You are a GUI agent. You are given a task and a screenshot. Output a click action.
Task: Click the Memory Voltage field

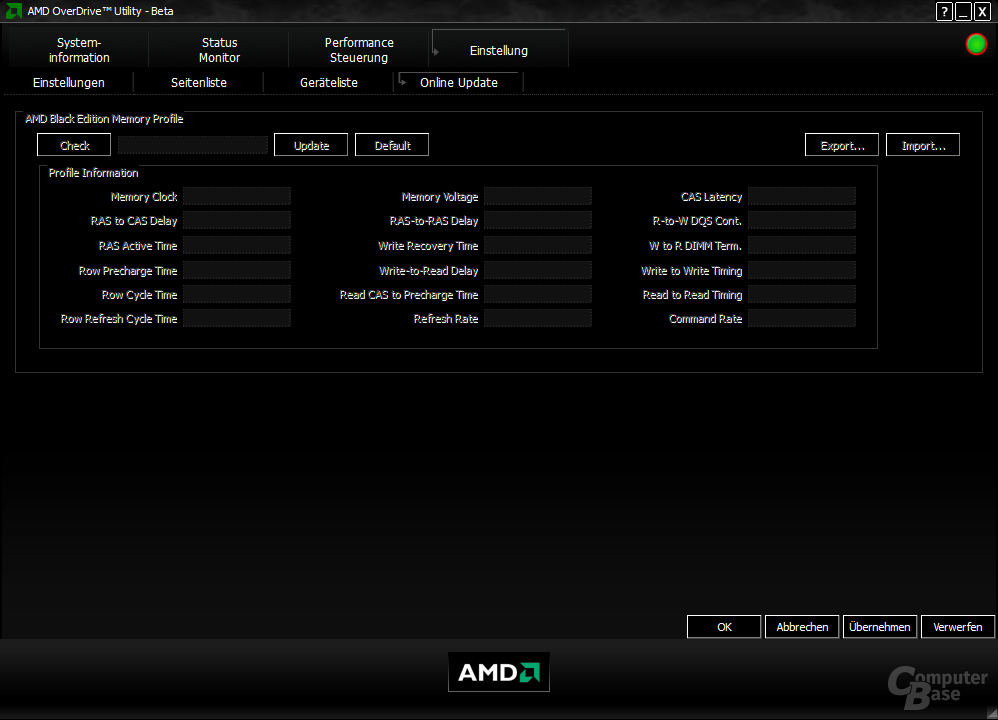pyautogui.click(x=538, y=196)
